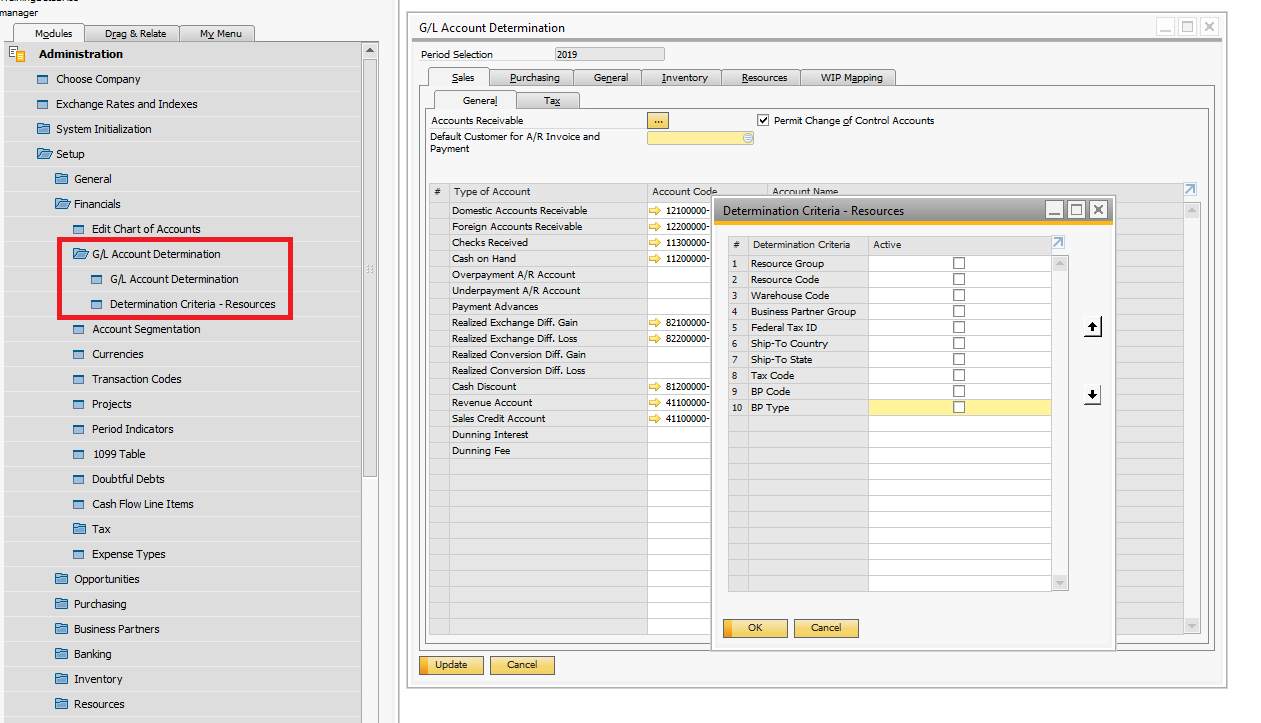Uncheck Permit Change of Control Accounts

(x=764, y=121)
